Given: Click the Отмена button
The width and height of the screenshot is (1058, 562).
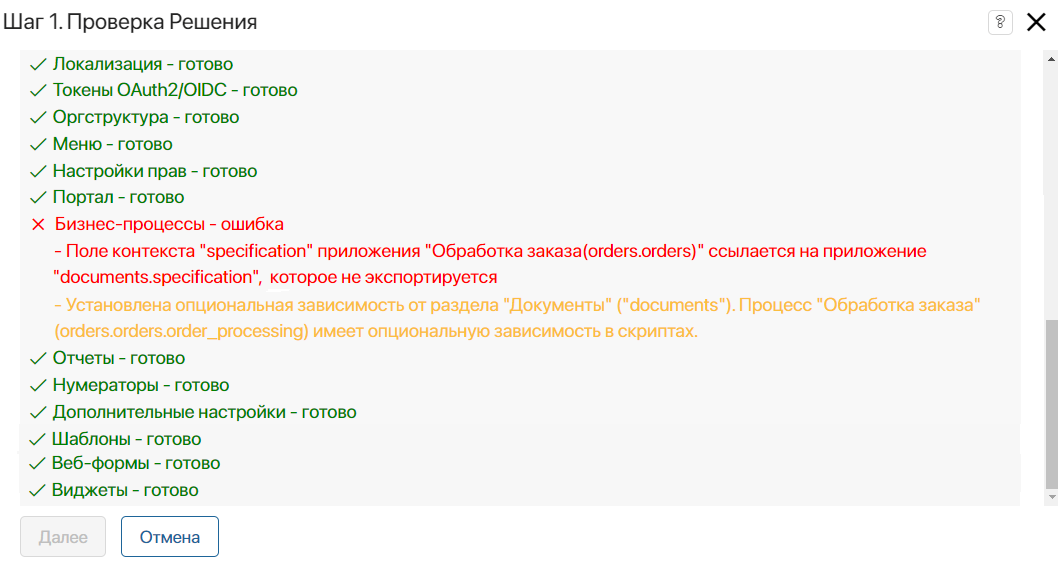Looking at the screenshot, I should click(170, 537).
